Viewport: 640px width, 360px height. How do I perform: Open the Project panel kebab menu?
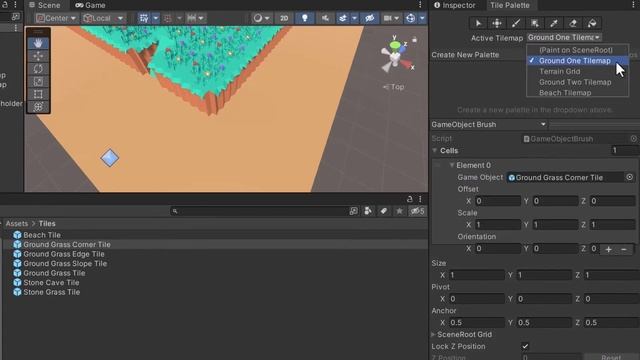point(420,199)
